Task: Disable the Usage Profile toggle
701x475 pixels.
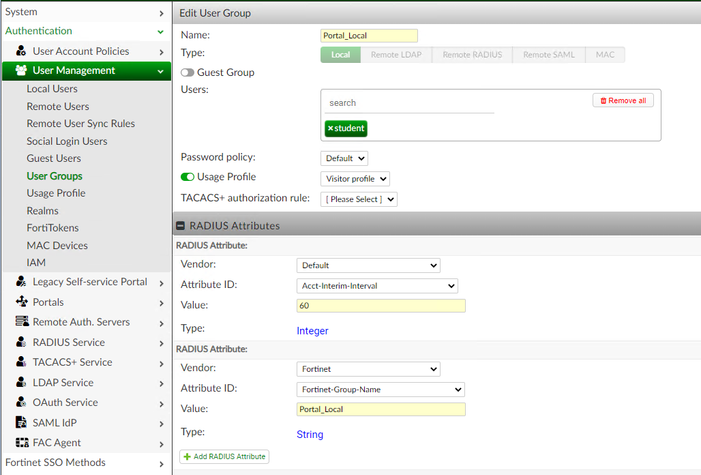Action: click(x=187, y=177)
